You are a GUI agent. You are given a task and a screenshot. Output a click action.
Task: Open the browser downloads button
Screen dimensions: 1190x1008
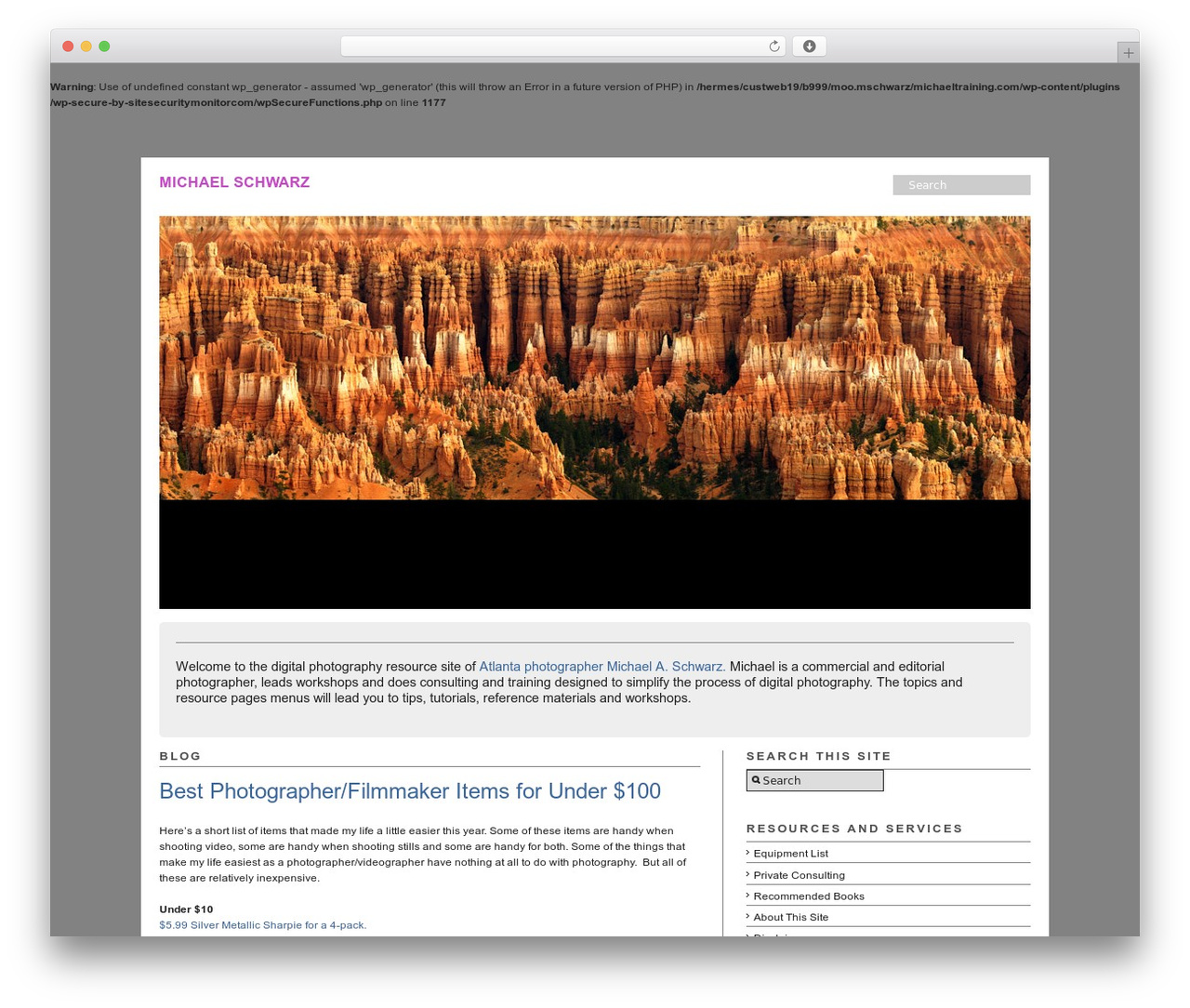(809, 46)
